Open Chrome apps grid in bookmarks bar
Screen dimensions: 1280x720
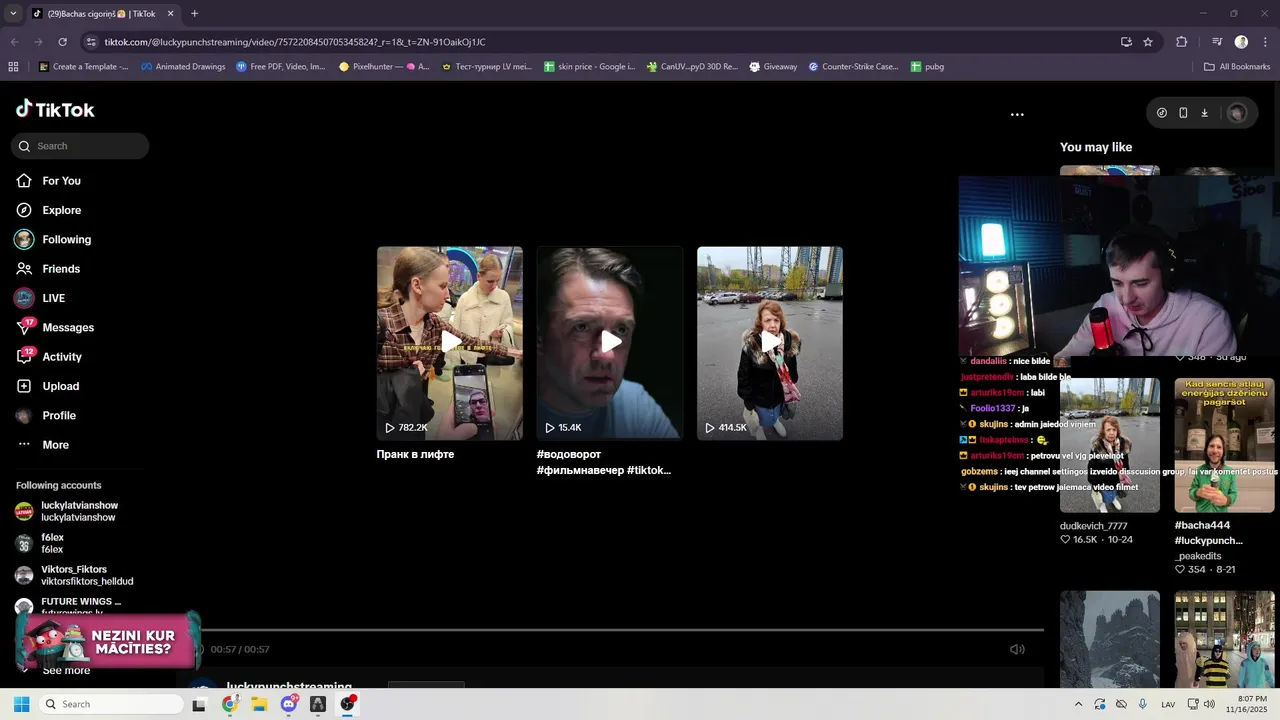pyautogui.click(x=13, y=67)
